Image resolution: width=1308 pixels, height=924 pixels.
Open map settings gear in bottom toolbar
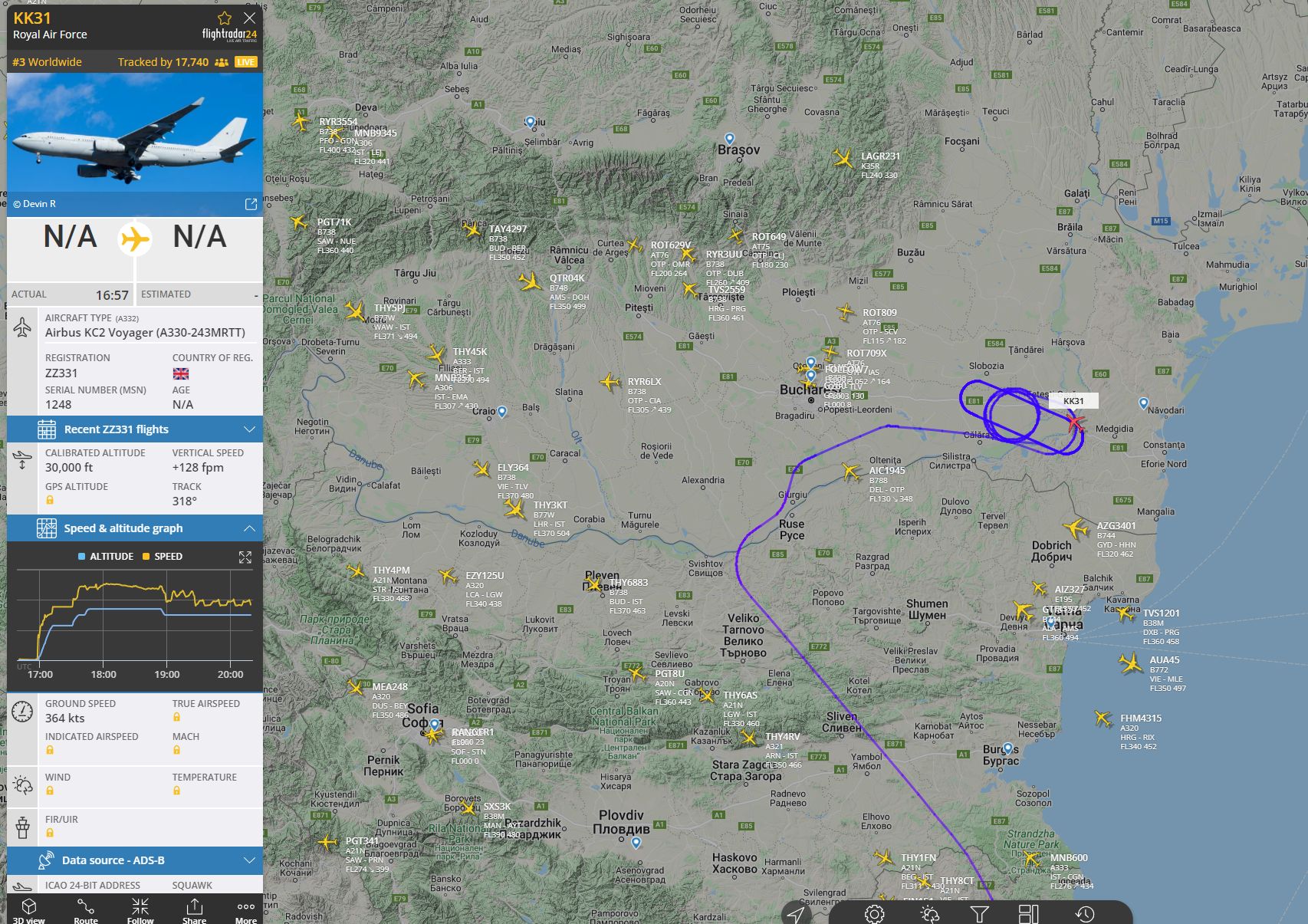pos(874,914)
